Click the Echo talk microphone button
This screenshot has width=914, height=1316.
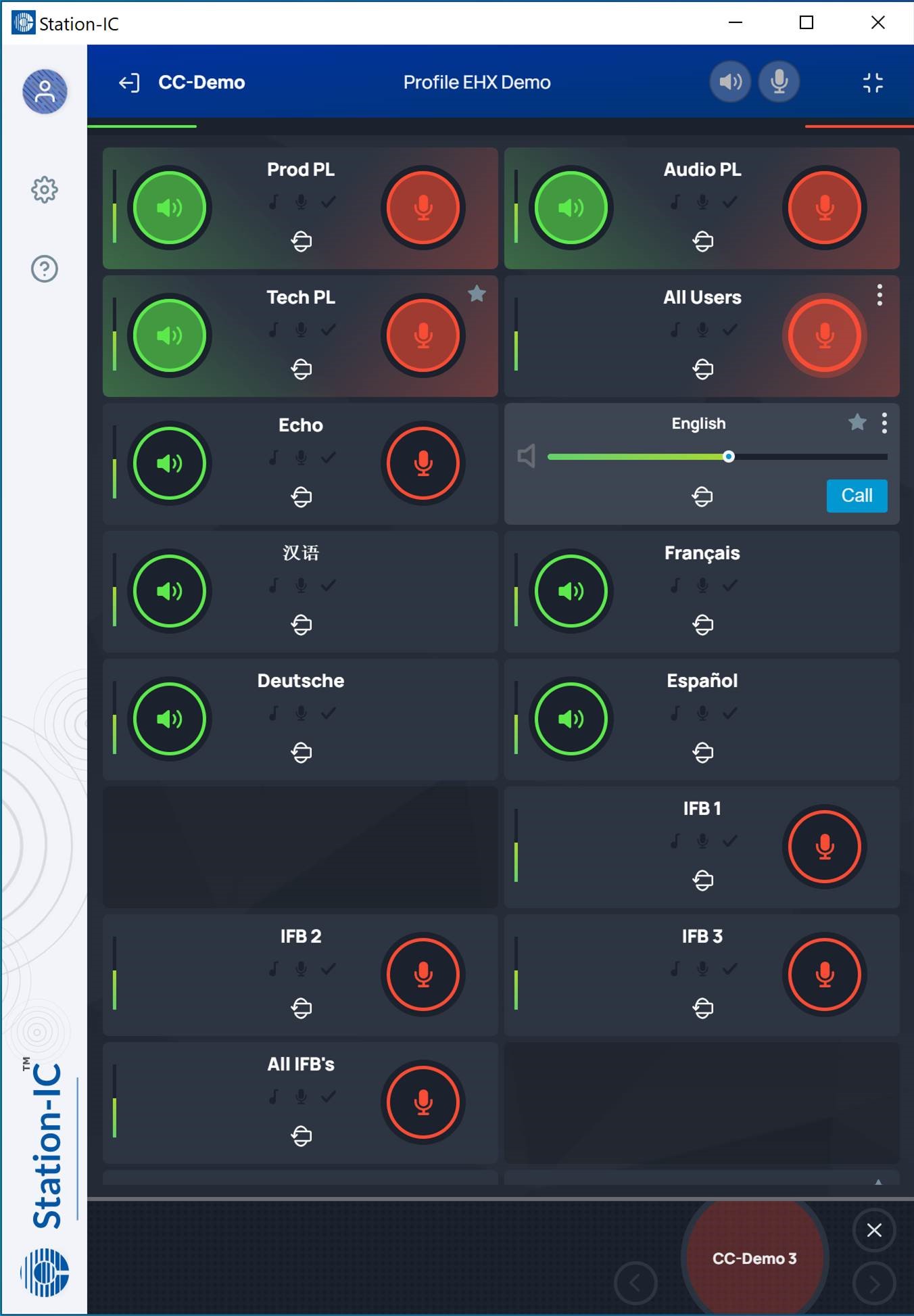(423, 463)
